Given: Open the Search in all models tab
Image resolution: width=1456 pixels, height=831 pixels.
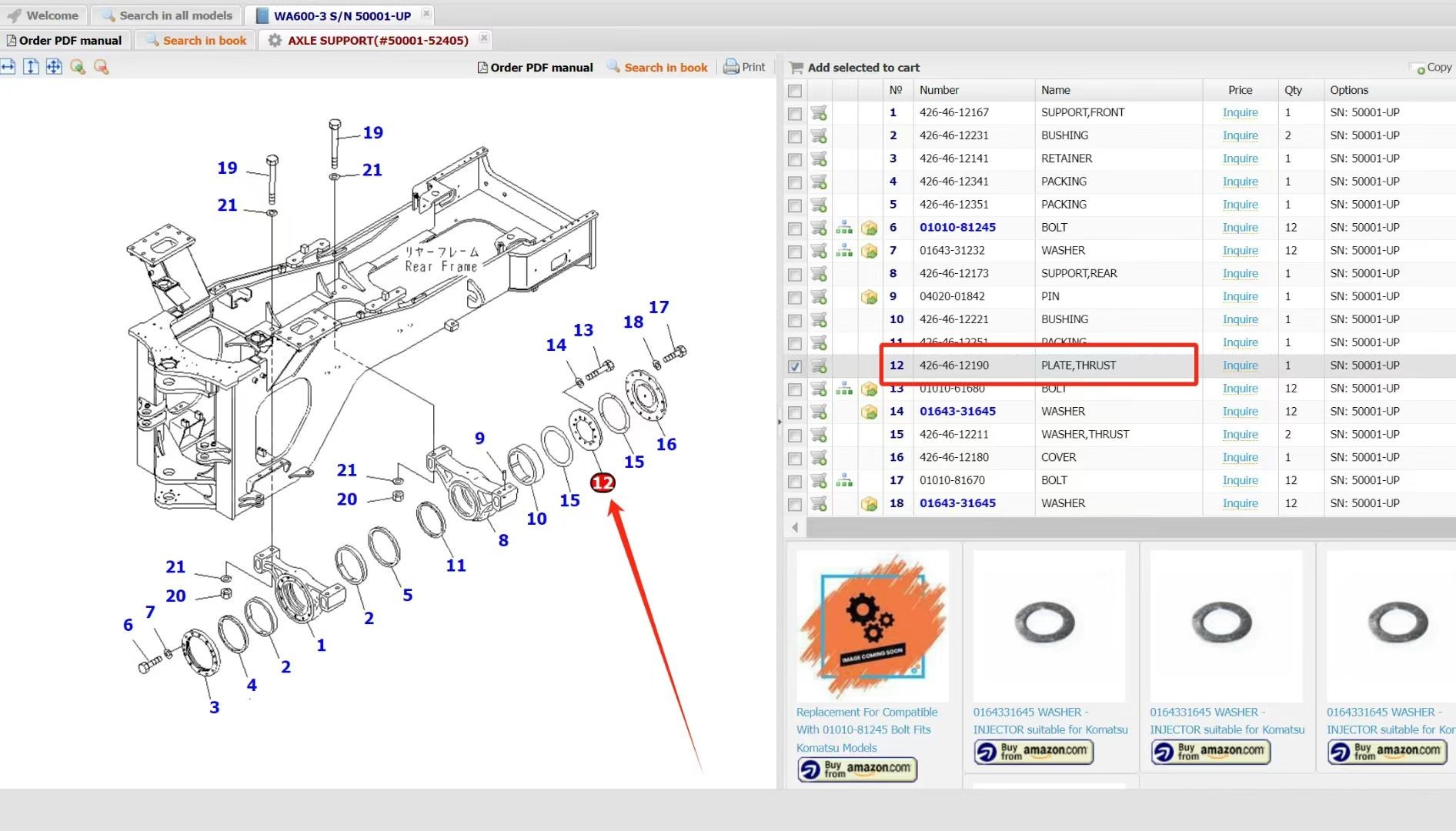Looking at the screenshot, I should pos(167,15).
